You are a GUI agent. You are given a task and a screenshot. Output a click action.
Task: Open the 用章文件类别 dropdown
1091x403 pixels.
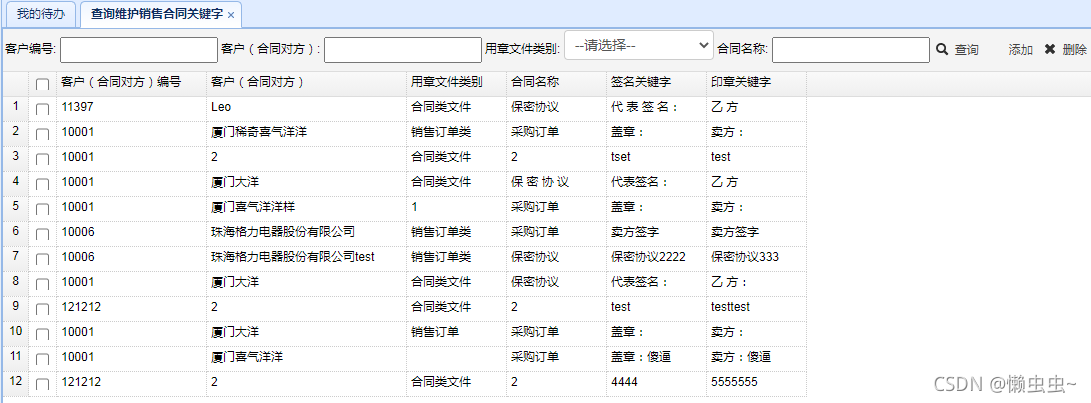tap(639, 45)
